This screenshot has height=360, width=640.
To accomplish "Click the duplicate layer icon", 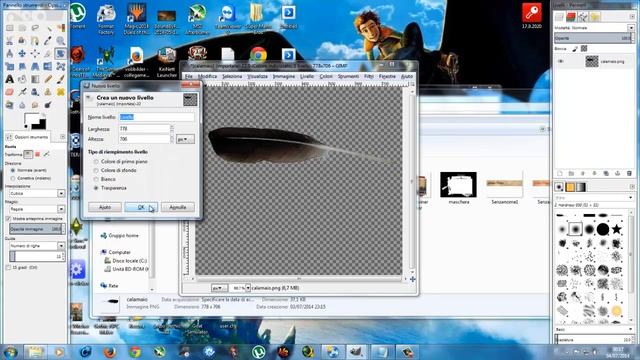I will [606, 173].
